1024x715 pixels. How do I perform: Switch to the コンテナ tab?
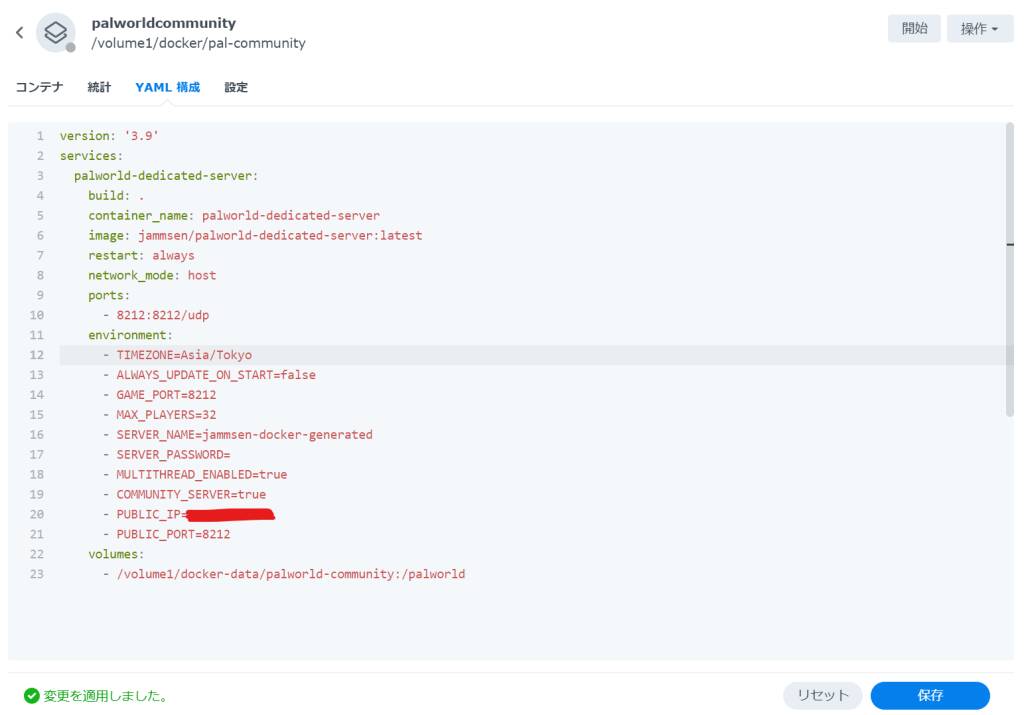pyautogui.click(x=39, y=87)
